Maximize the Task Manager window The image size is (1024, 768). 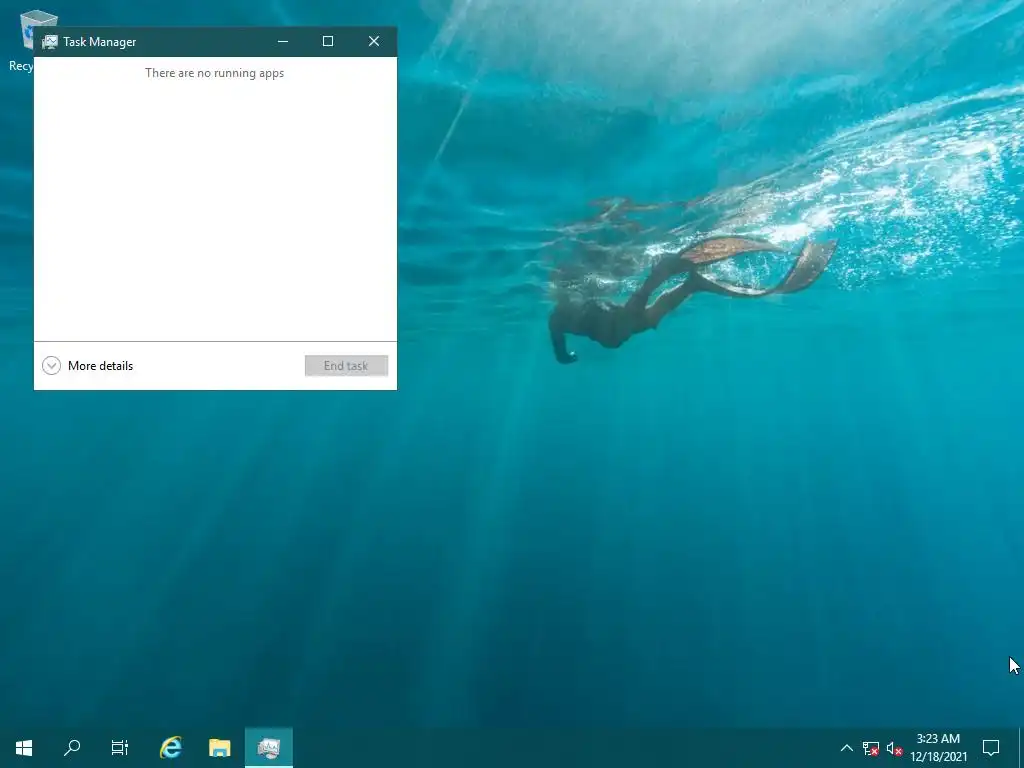pyautogui.click(x=328, y=41)
